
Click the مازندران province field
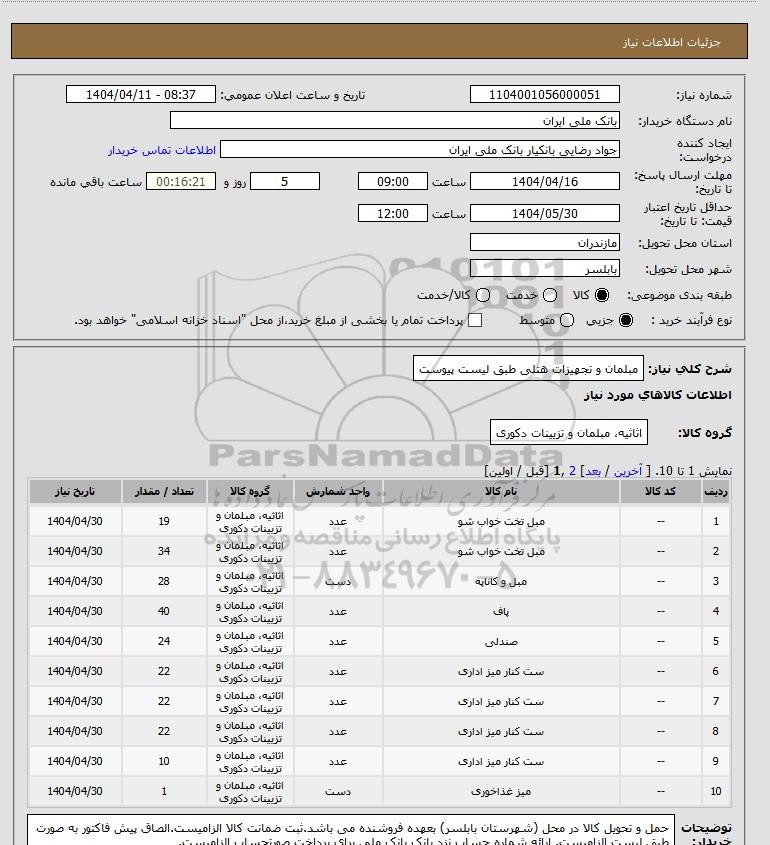[x=545, y=242]
